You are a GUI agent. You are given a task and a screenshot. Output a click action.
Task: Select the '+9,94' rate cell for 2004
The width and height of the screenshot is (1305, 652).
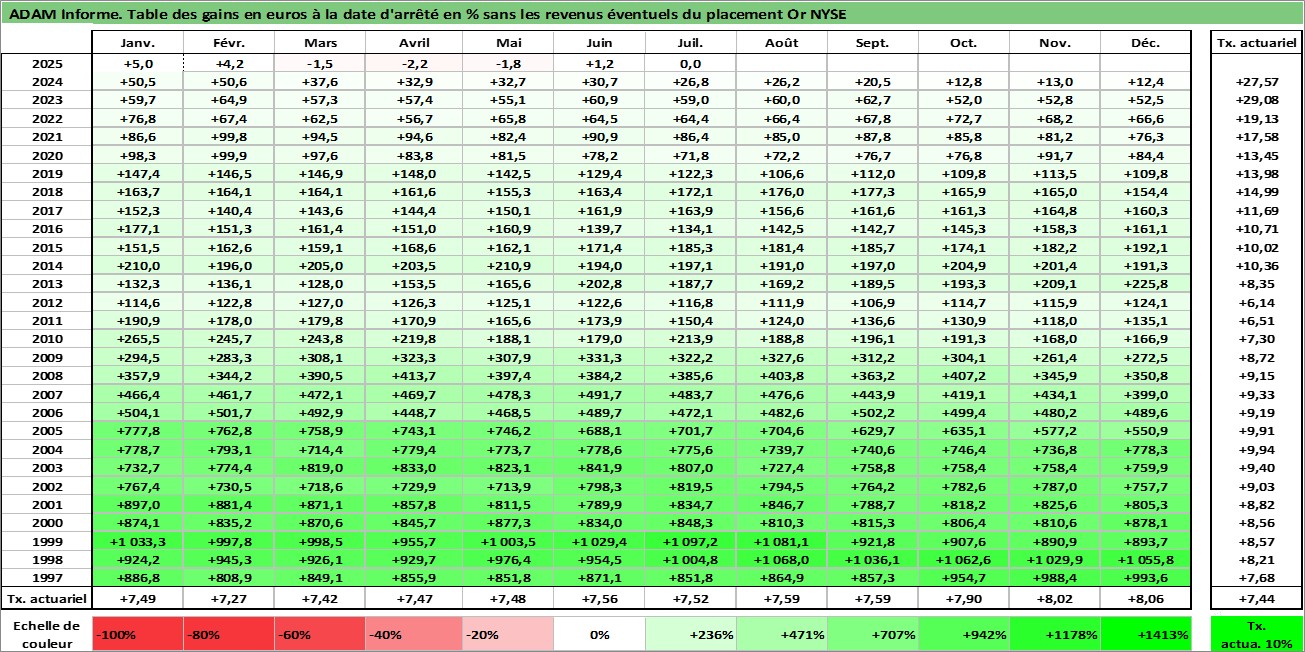(1256, 449)
